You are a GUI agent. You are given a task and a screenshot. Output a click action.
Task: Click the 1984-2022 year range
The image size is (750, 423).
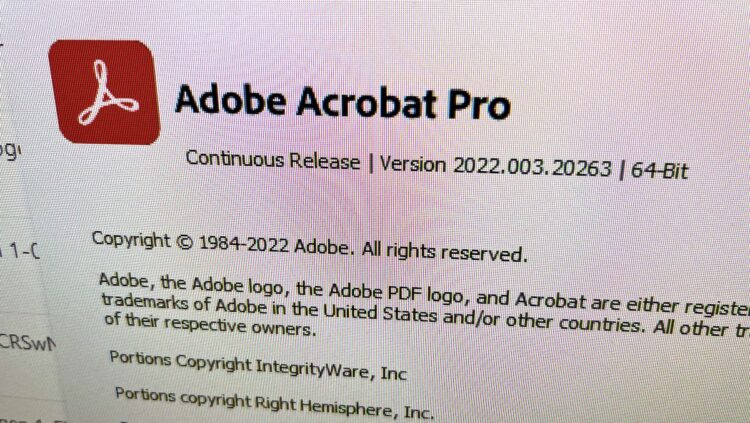(243, 245)
